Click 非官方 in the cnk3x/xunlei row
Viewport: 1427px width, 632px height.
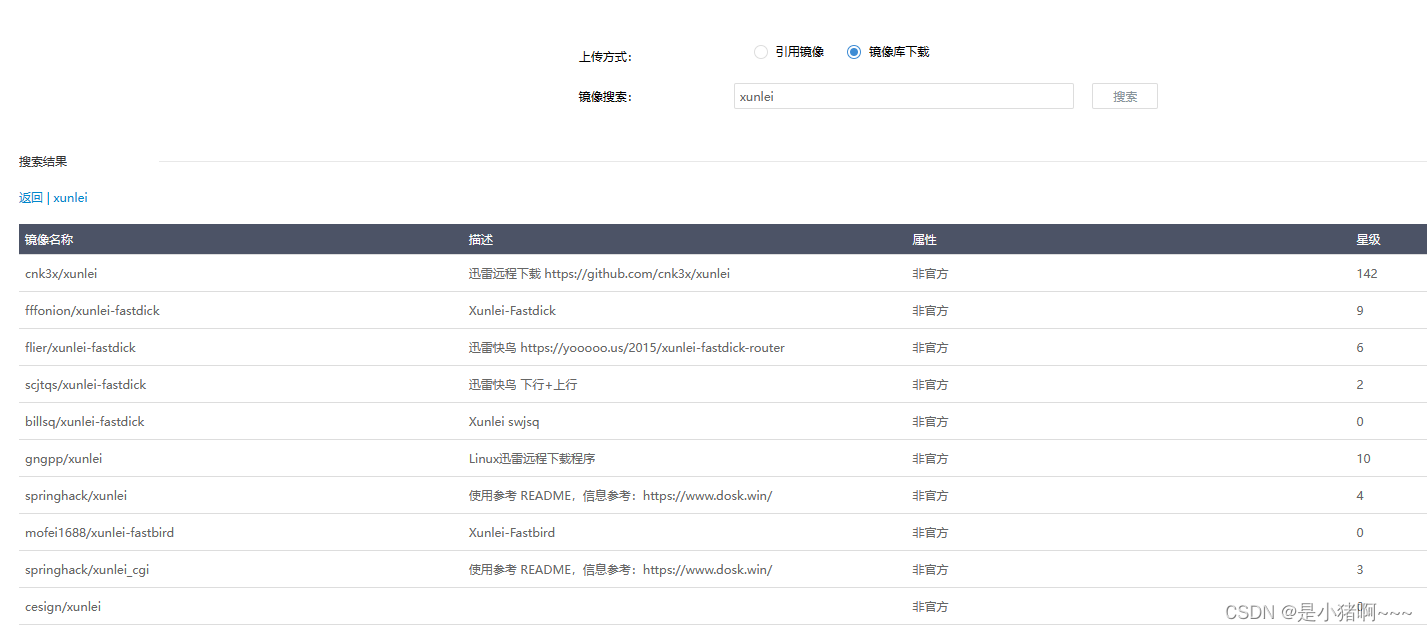930,274
